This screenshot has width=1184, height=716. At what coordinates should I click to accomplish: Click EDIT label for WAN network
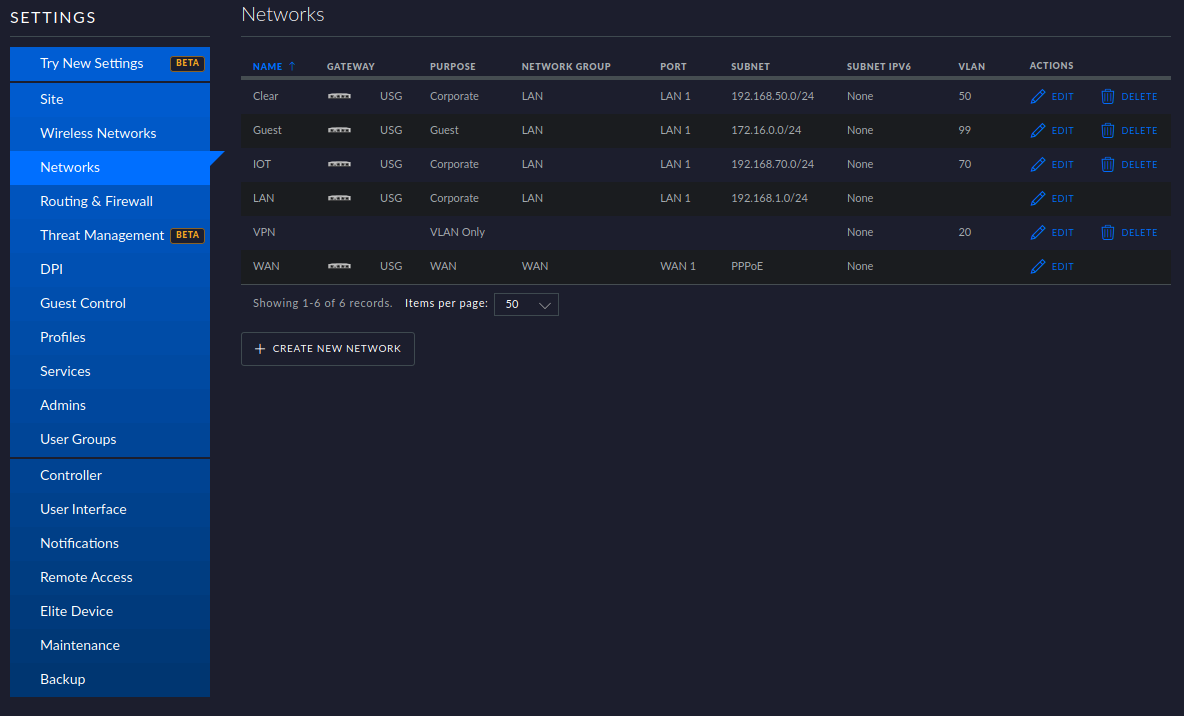[1062, 267]
